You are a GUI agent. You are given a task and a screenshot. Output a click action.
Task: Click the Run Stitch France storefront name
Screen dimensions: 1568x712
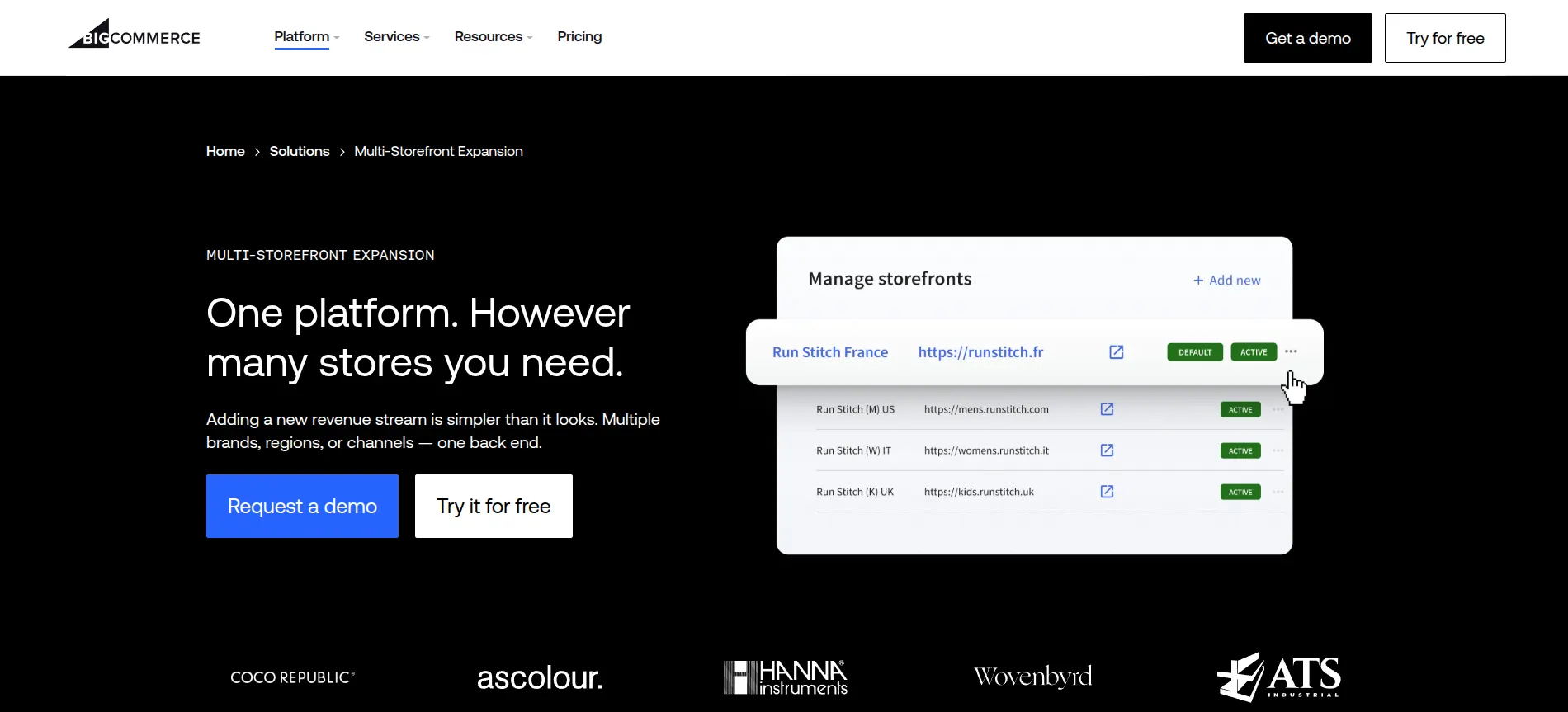click(830, 352)
